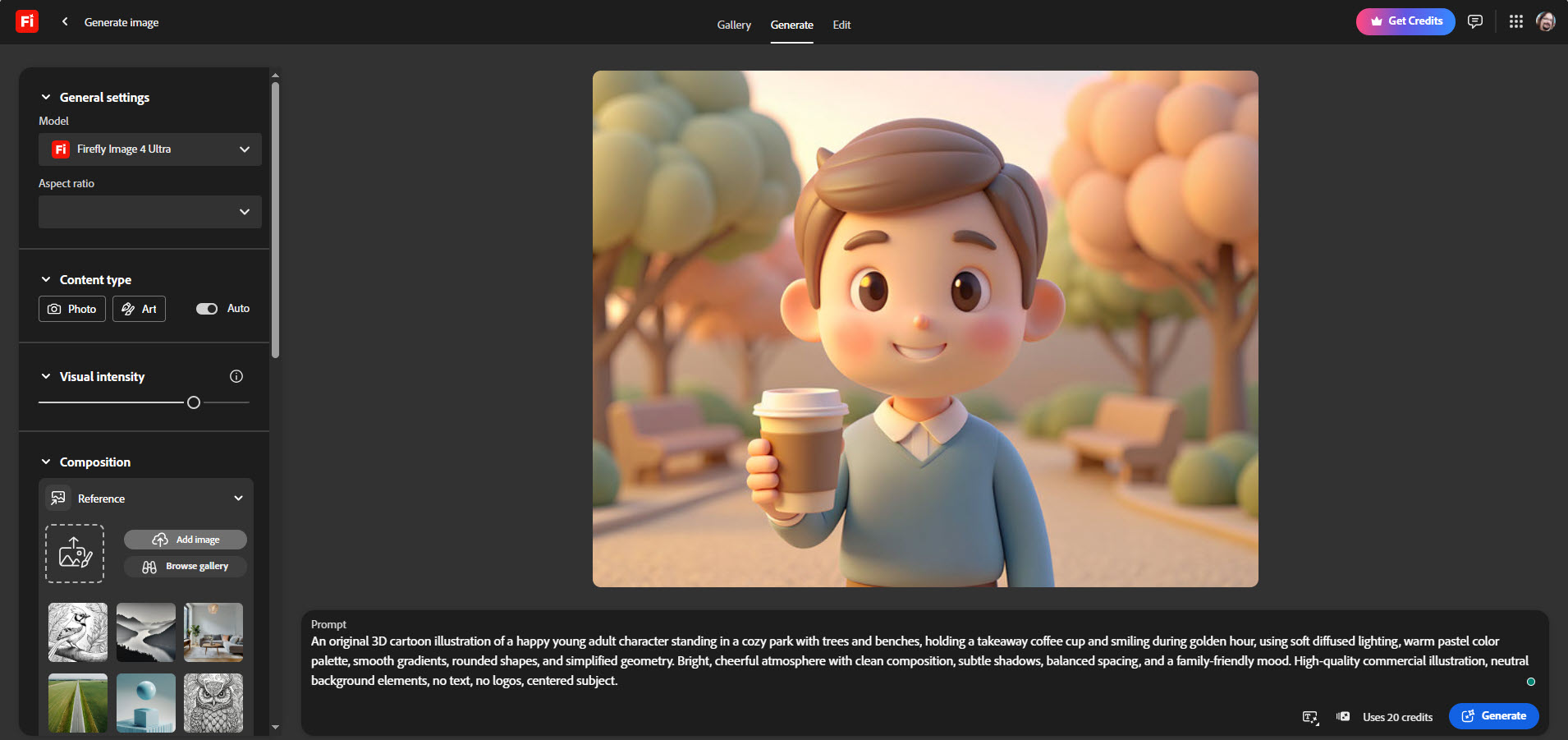Click the prompt enhance icon near credits
The height and width of the screenshot is (740, 1568).
coord(1310,717)
